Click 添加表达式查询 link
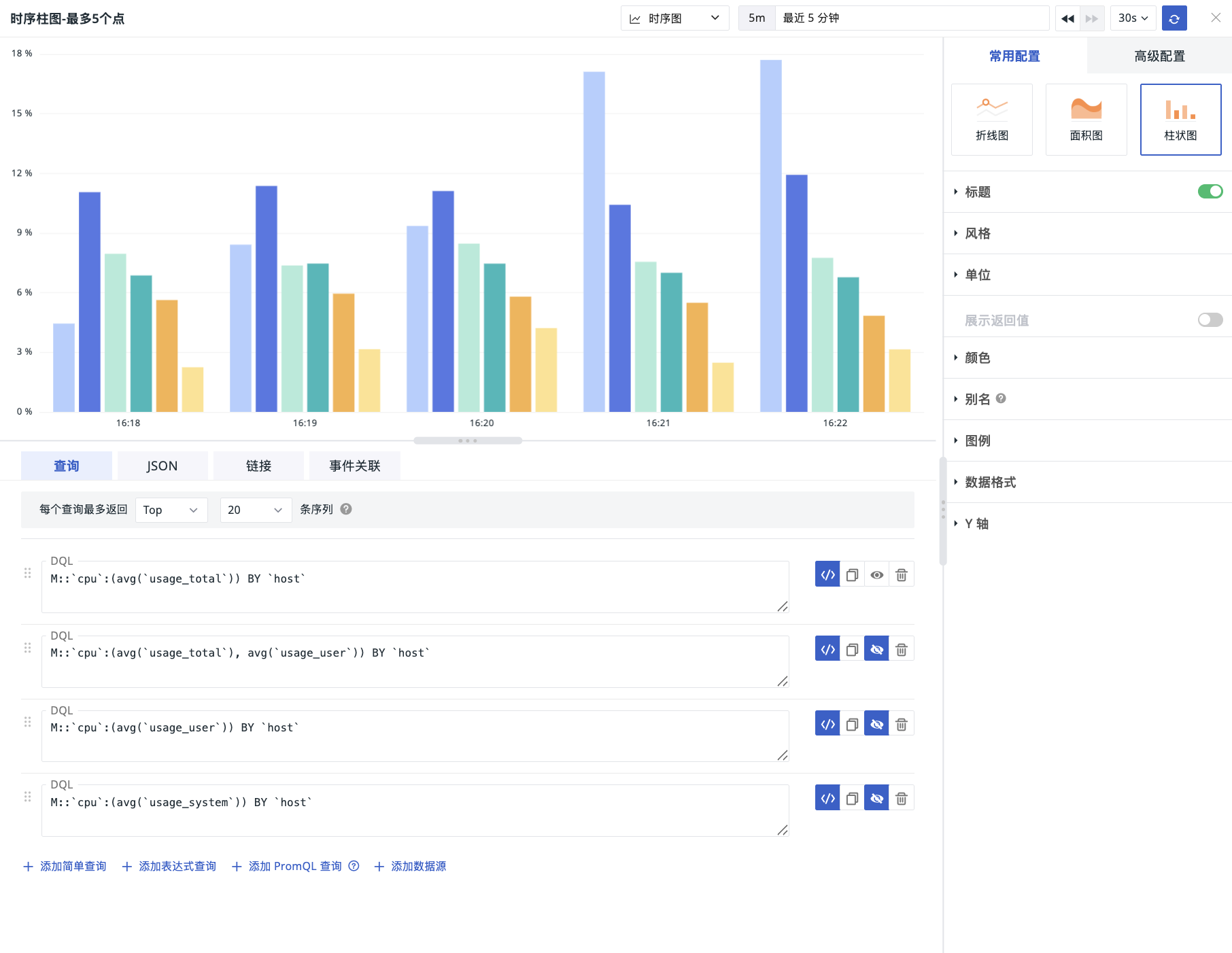The height and width of the screenshot is (953, 1232). point(169,866)
